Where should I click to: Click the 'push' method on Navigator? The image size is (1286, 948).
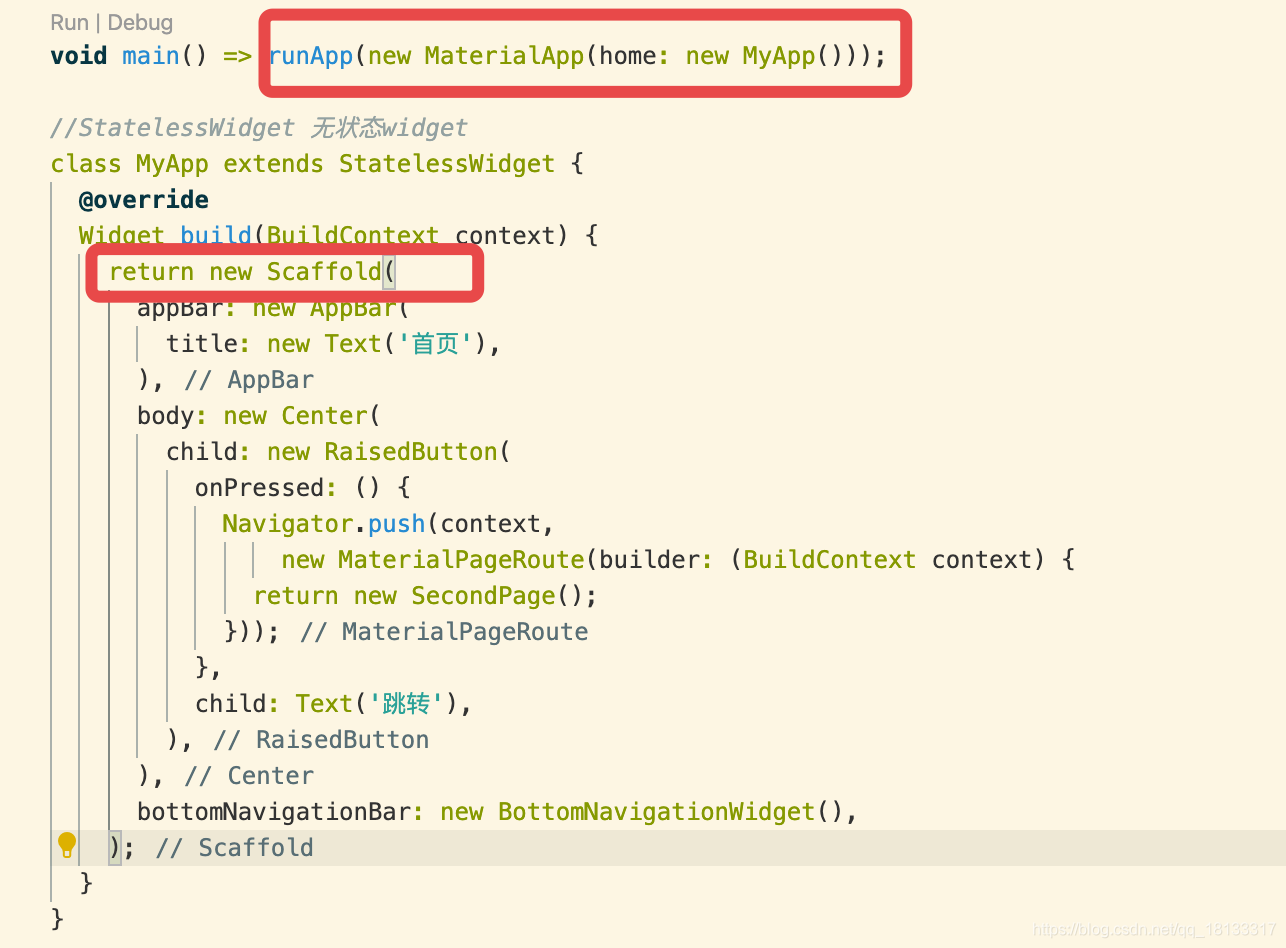pos(397,523)
